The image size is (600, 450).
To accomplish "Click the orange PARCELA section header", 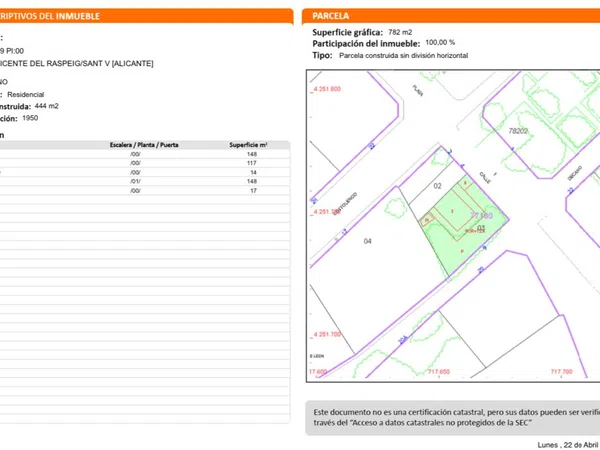I will pos(450,17).
